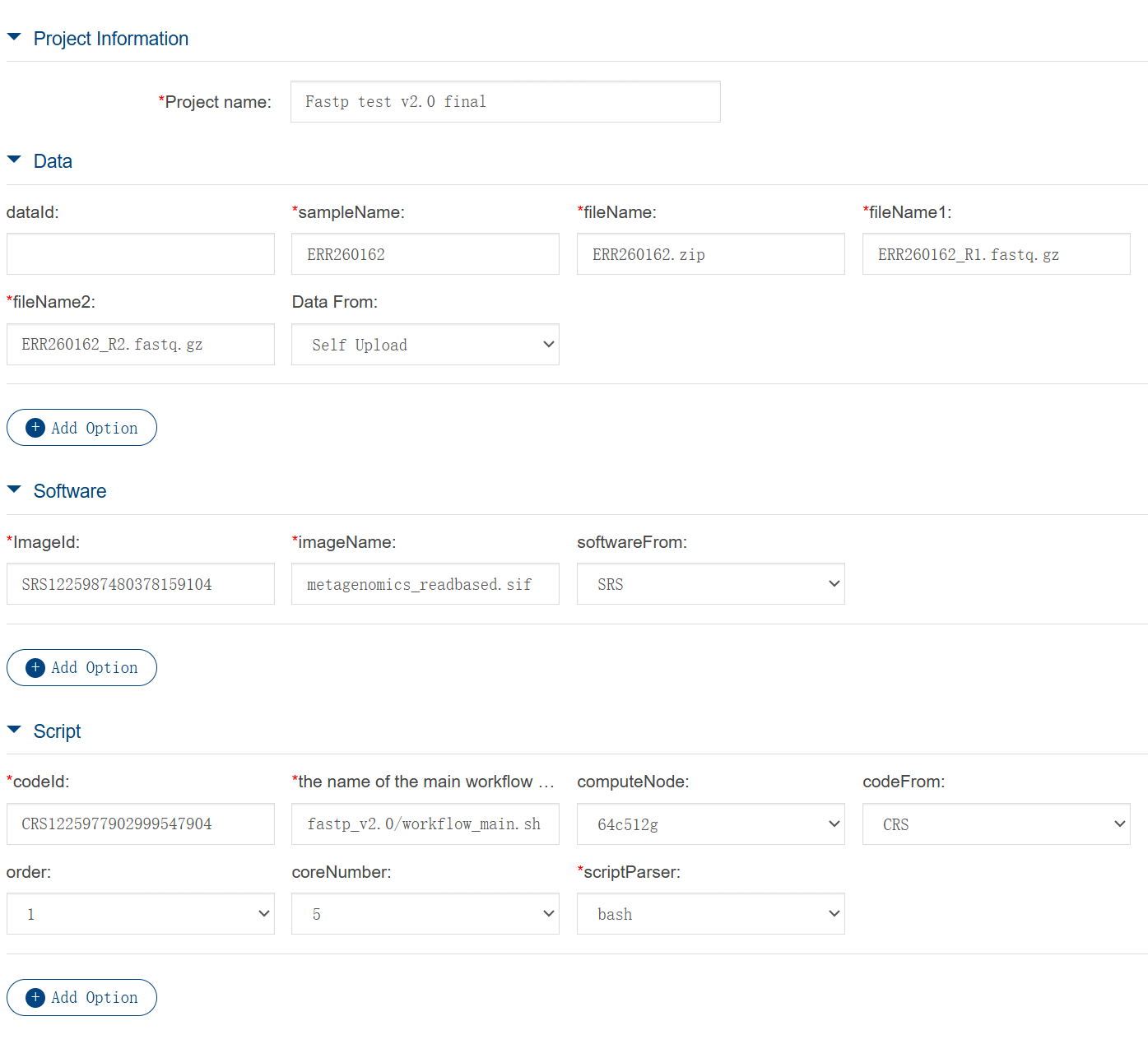Edit the main workflow name field
The image size is (1148, 1044).
[x=425, y=824]
